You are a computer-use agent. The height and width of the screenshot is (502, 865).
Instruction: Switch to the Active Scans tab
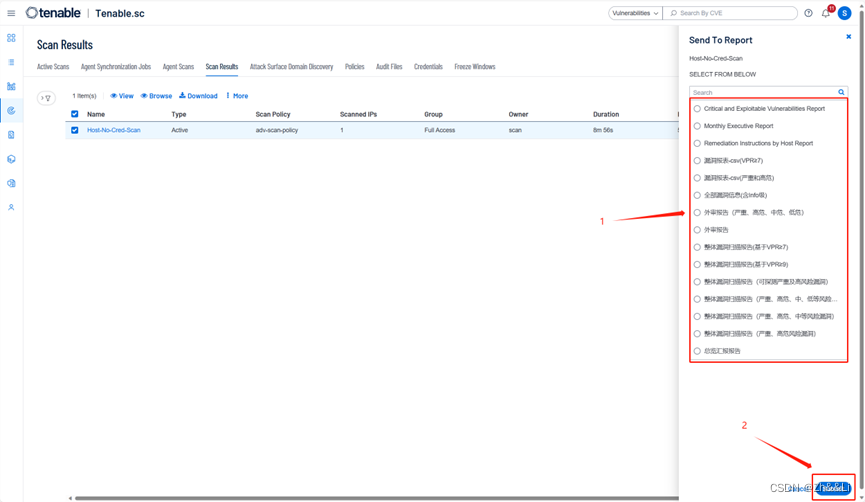click(x=53, y=67)
